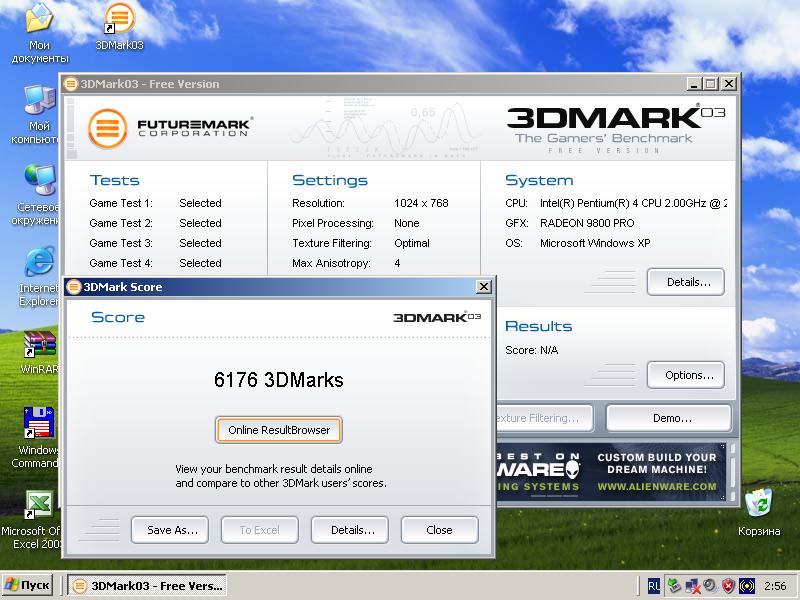Image resolution: width=800 pixels, height=600 pixels.
Task: Click the Intel Pentium 4 CPU text
Action: tap(633, 203)
